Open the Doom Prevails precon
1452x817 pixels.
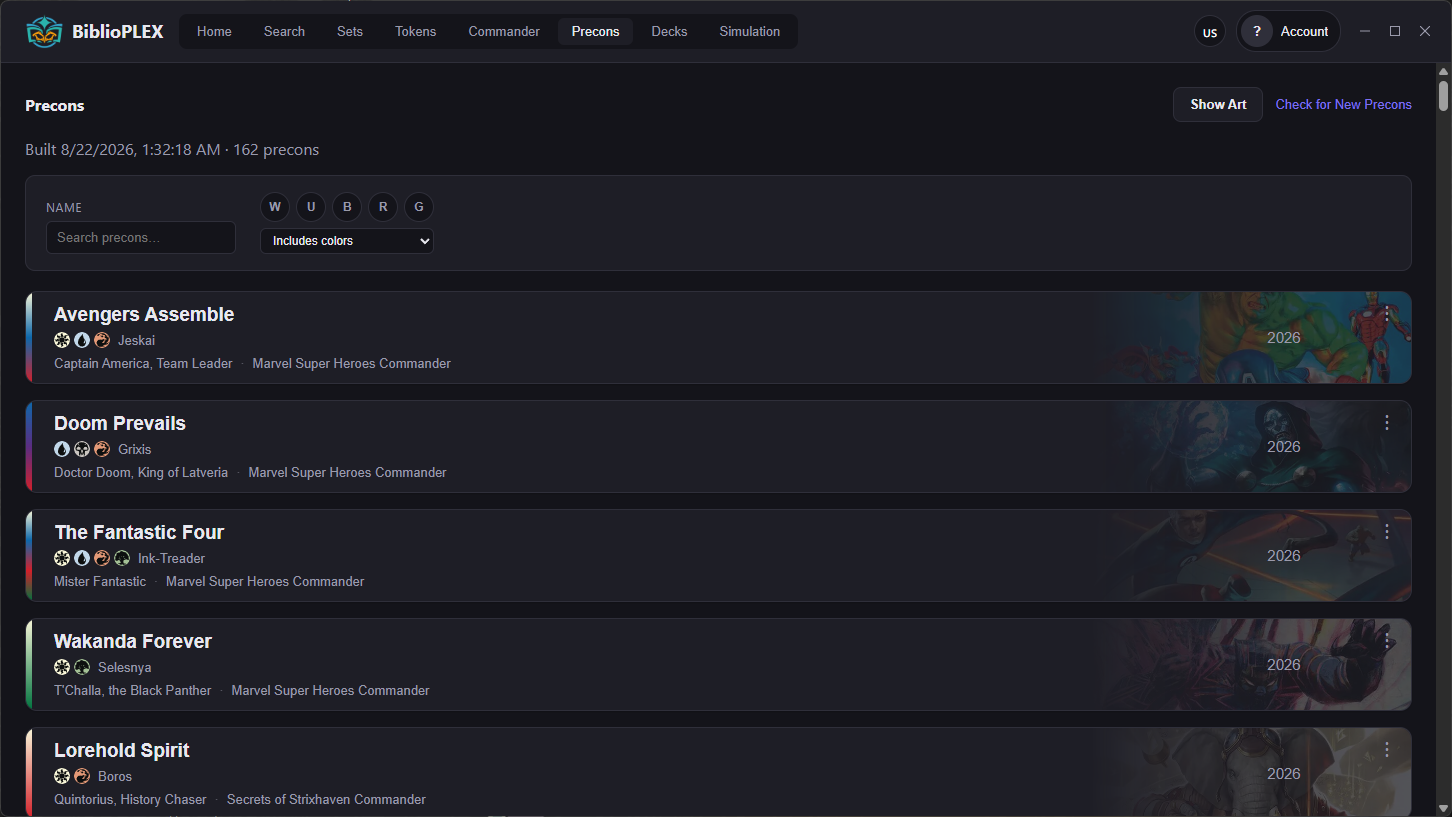[x=718, y=446]
